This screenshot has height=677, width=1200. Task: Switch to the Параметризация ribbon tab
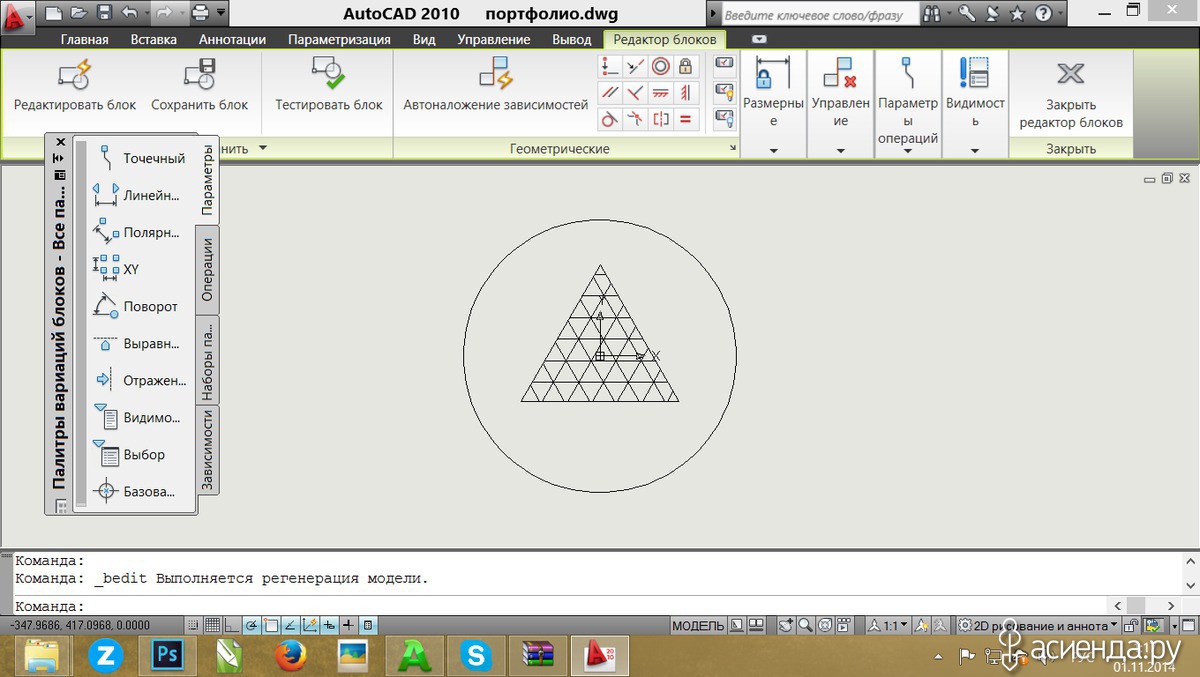click(x=339, y=39)
